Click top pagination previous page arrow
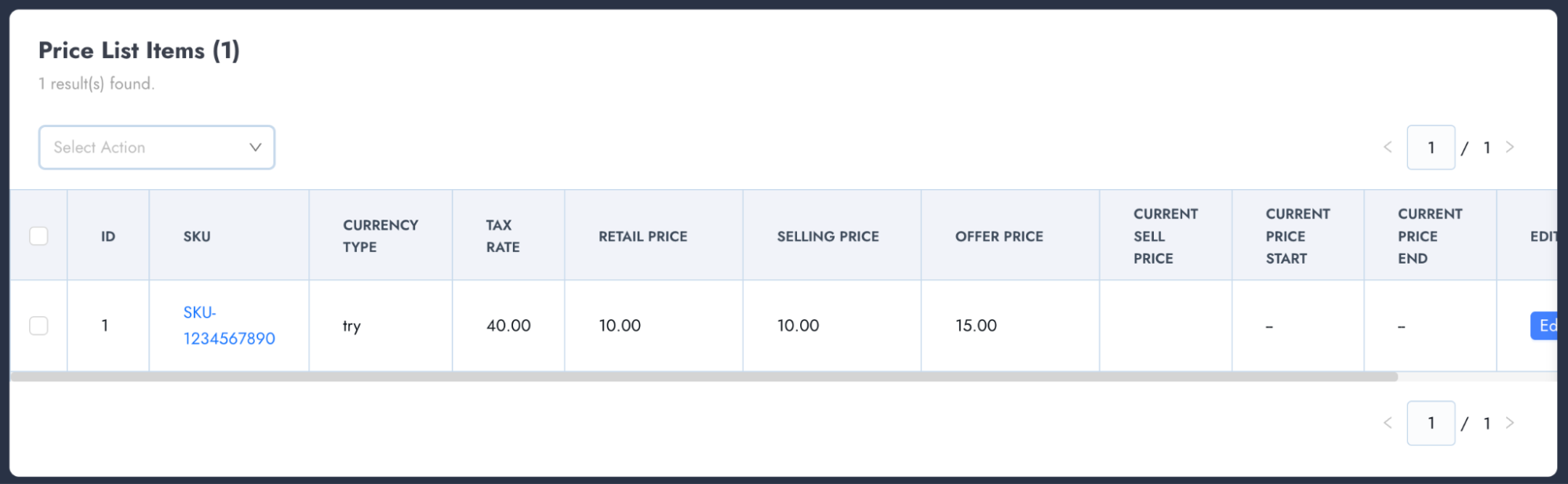 (1388, 147)
